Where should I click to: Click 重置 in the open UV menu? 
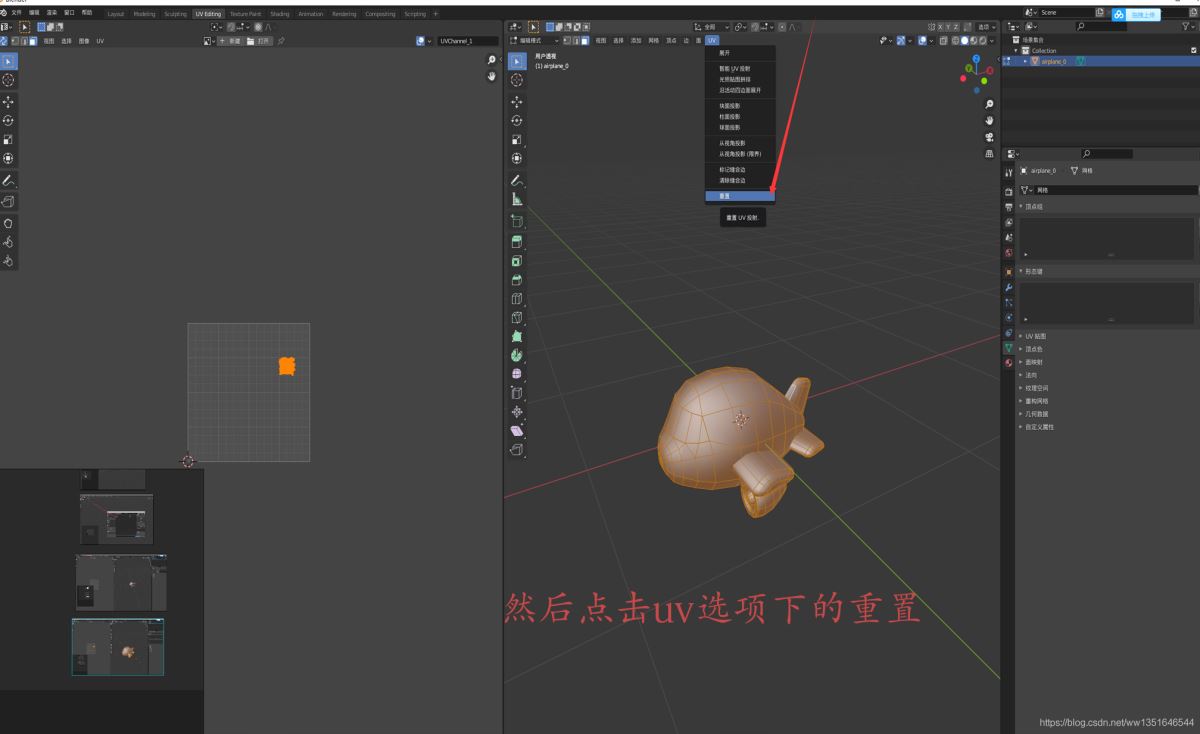[740, 195]
